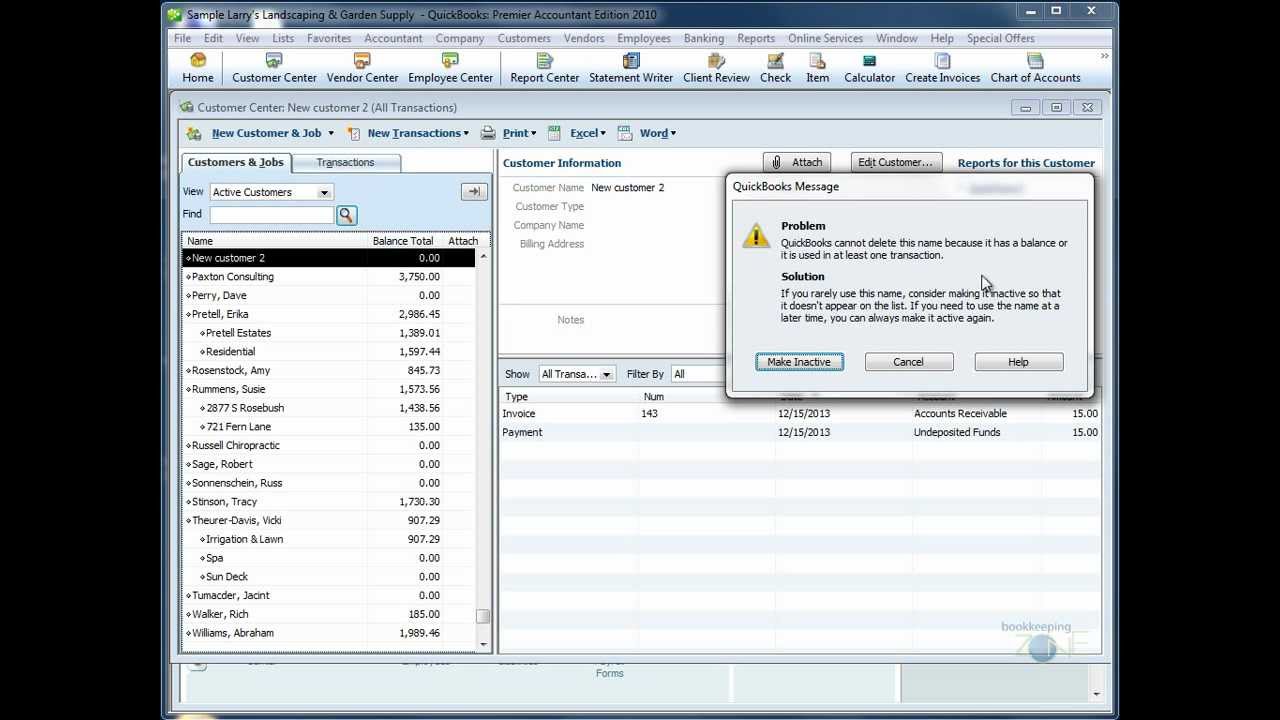The height and width of the screenshot is (720, 1280).
Task: Select Rummens, Susie customer
Action: 329,389
